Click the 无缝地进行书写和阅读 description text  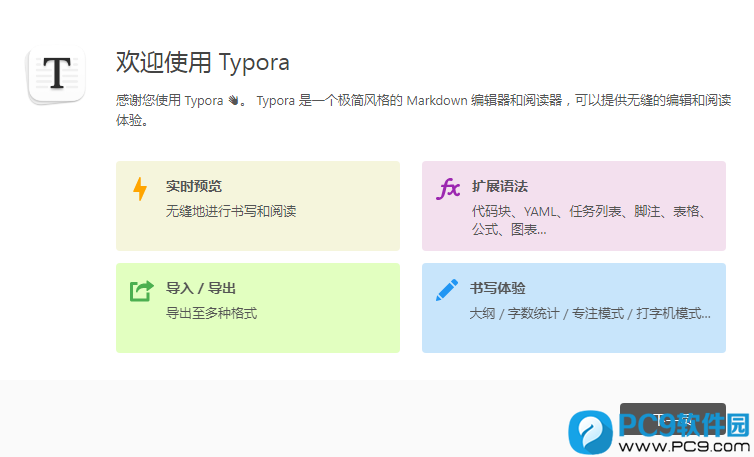[231, 211]
